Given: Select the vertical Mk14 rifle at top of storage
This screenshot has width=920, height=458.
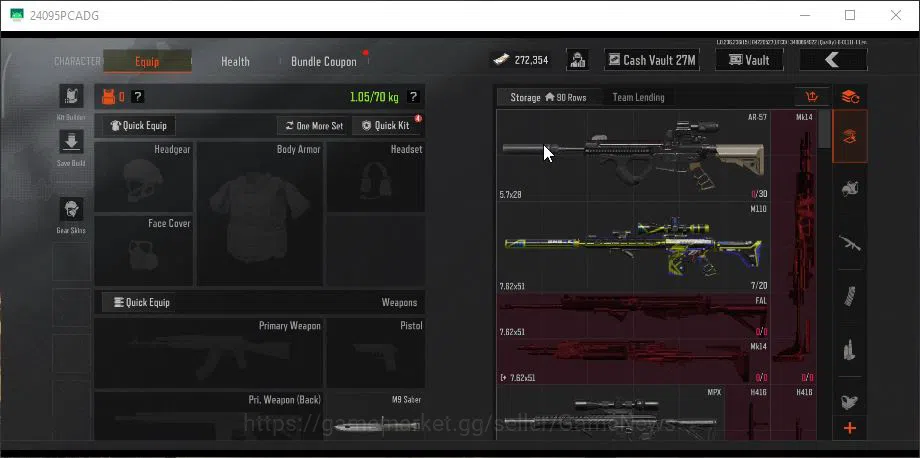Looking at the screenshot, I should point(793,247).
